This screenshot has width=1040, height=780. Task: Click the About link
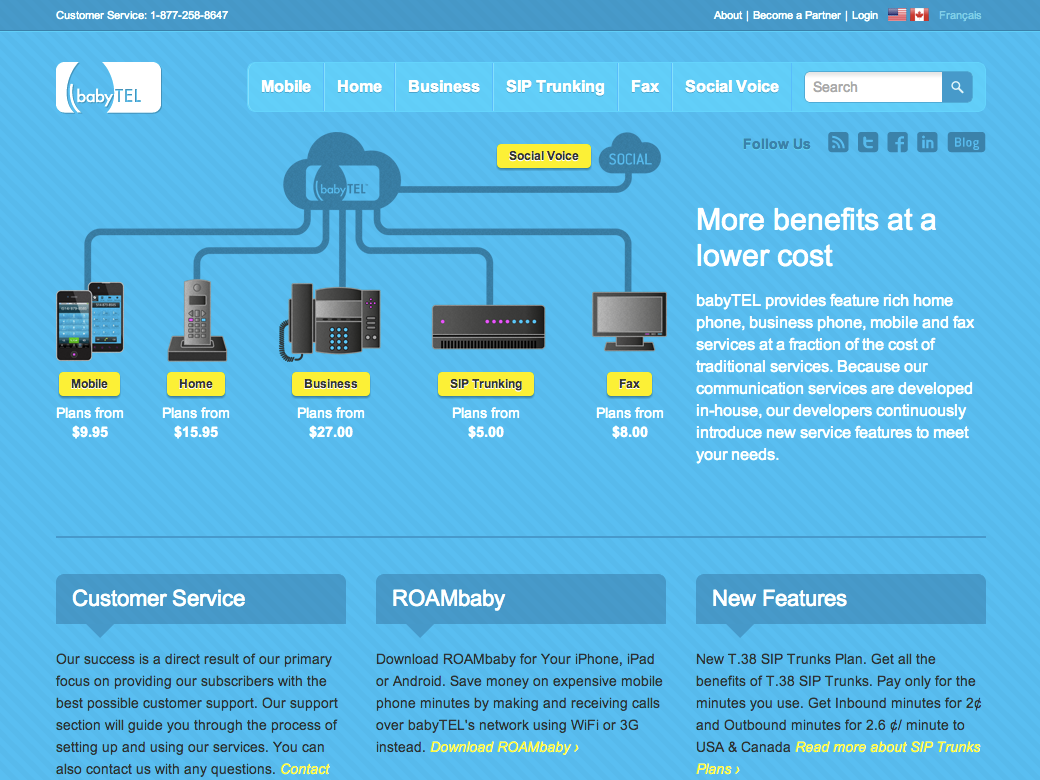coord(728,15)
